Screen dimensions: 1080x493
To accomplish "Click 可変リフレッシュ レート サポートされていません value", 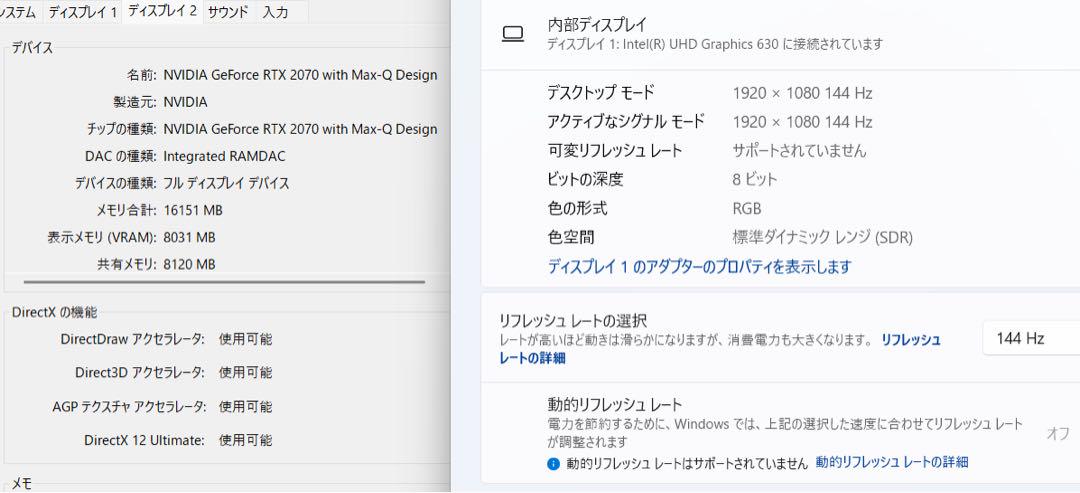I will coord(799,151).
